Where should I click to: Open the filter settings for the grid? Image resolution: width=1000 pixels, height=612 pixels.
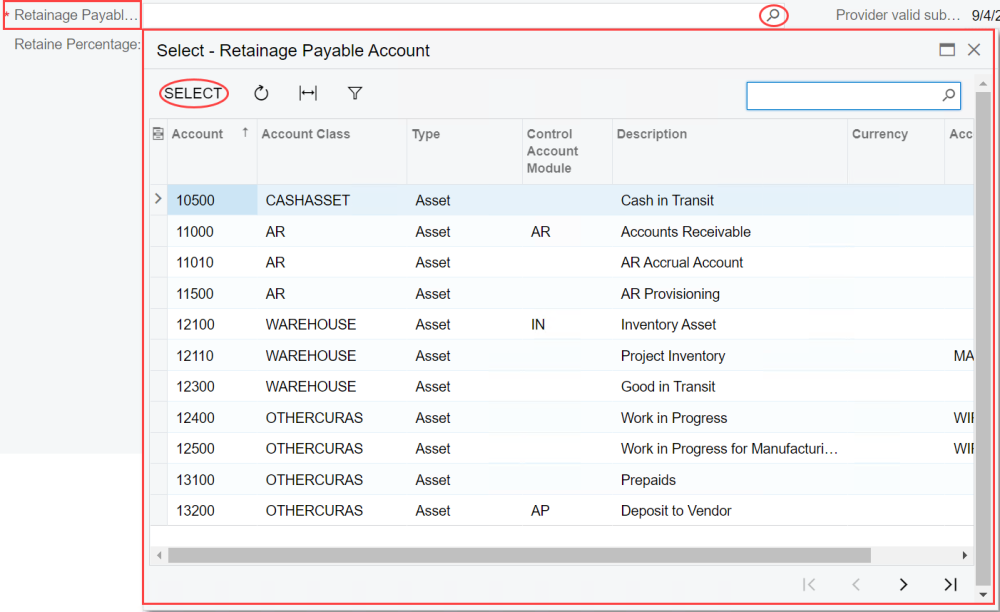coord(354,92)
